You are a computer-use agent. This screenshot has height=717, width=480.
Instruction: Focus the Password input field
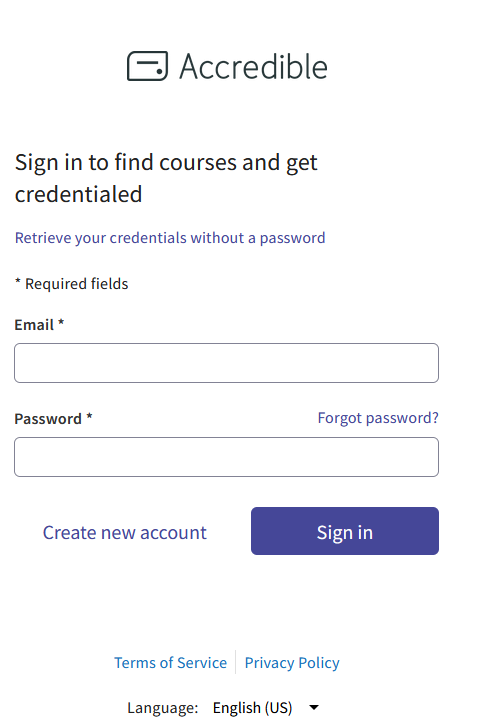[226, 457]
